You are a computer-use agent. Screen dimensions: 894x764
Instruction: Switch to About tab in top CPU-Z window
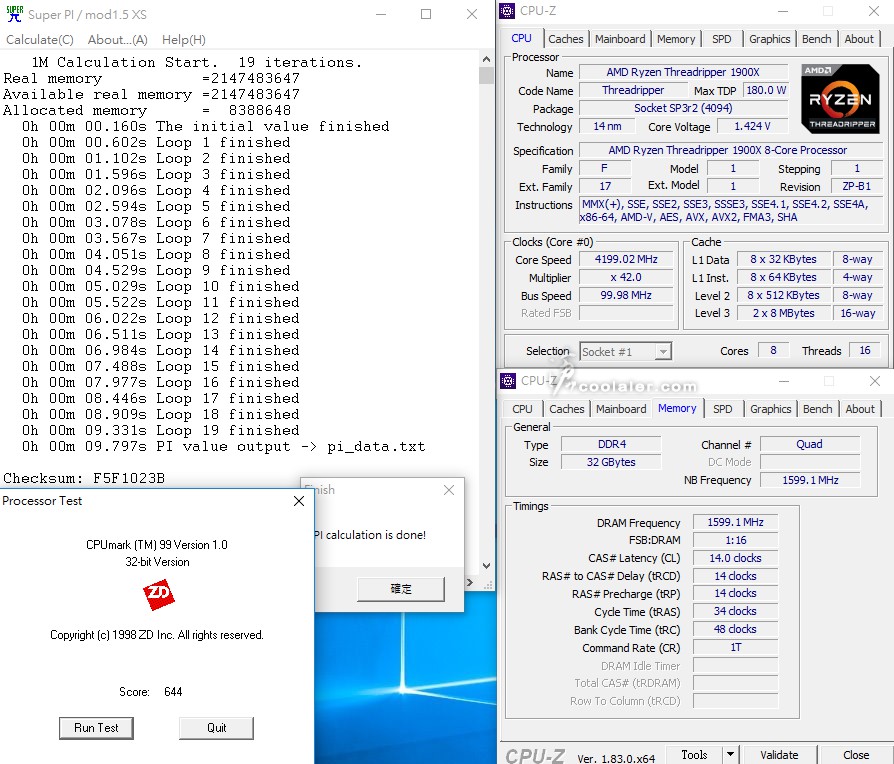[x=859, y=39]
